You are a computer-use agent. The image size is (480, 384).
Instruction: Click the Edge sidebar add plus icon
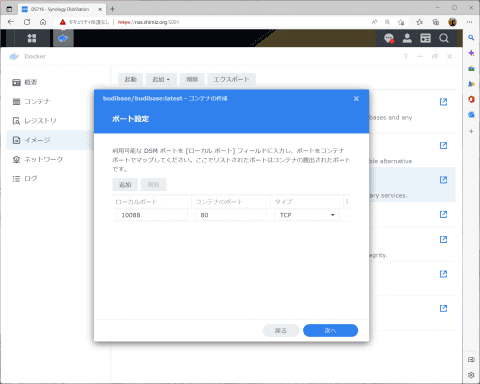[471, 131]
